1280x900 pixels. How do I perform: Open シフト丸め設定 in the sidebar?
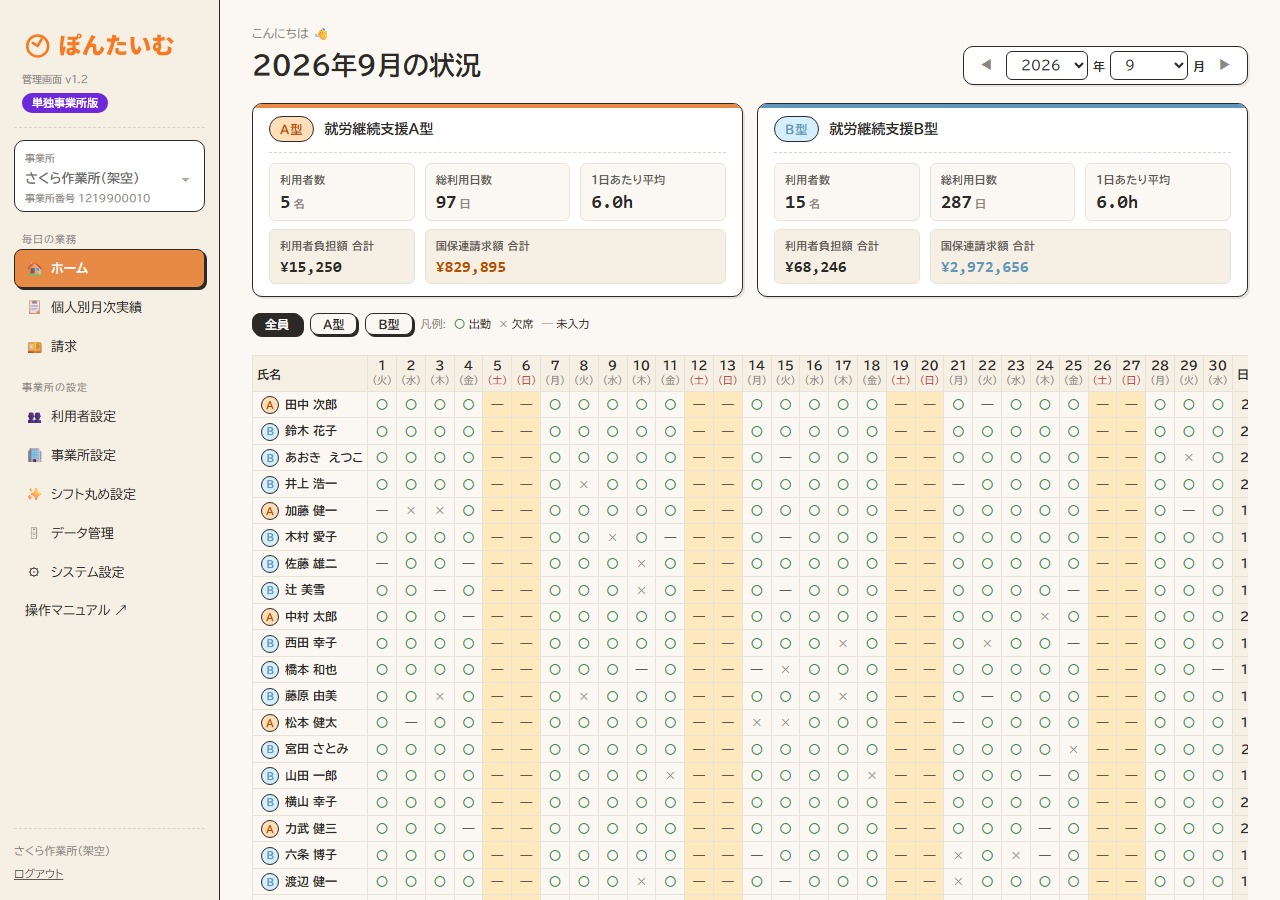point(110,495)
